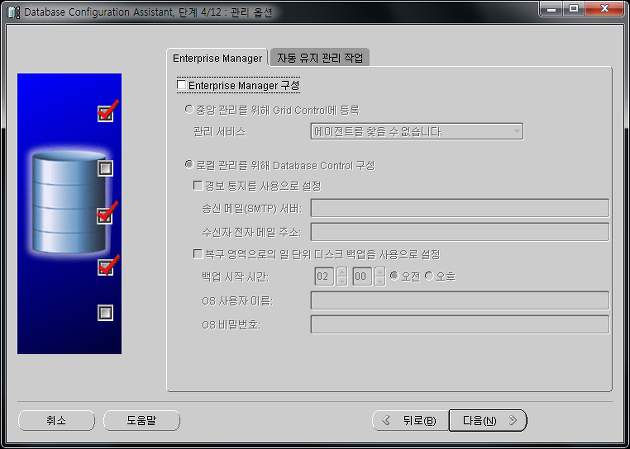This screenshot has height=449, width=630.
Task: Select the 오전 radio button
Action: click(394, 276)
